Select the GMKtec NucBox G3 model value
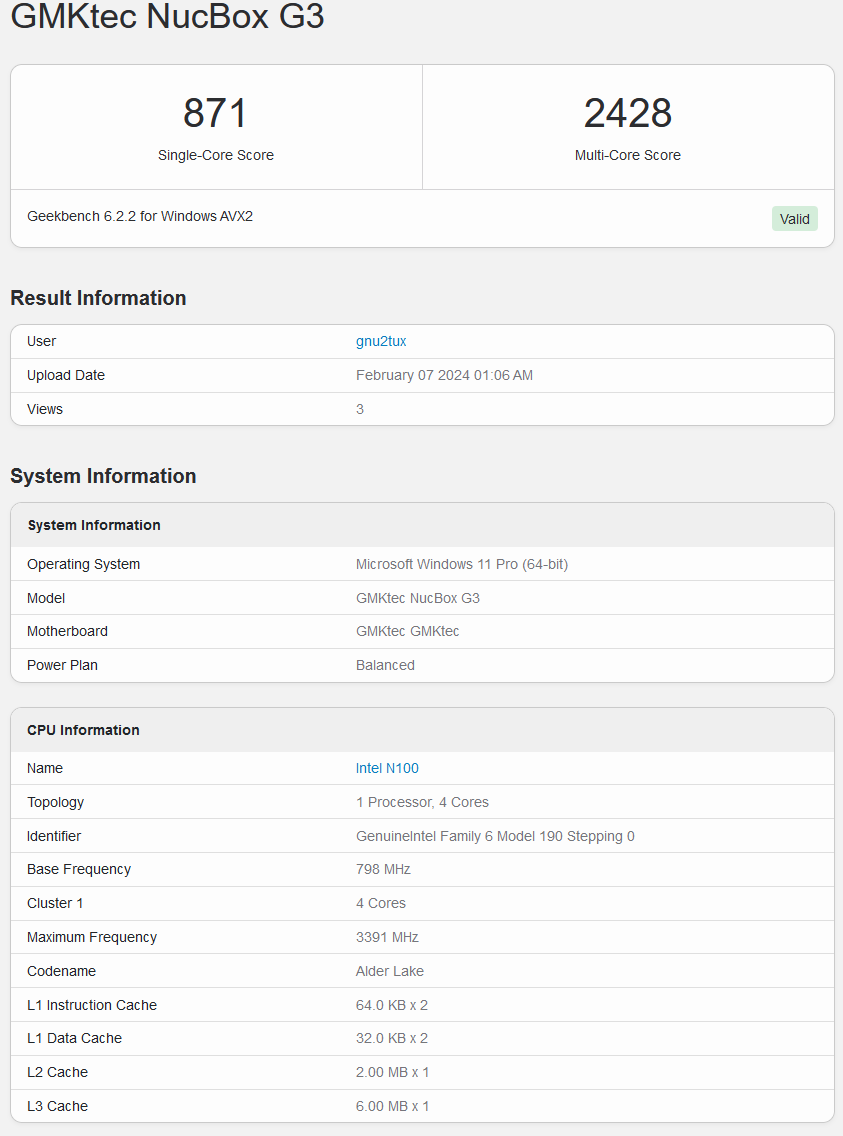The image size is (843, 1136). [x=418, y=598]
